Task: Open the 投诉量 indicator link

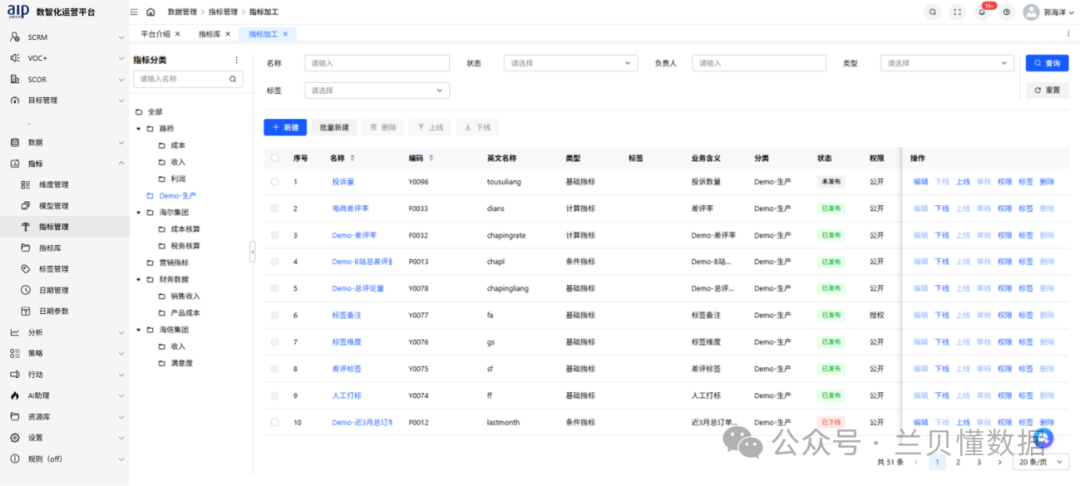Action: pos(342,182)
